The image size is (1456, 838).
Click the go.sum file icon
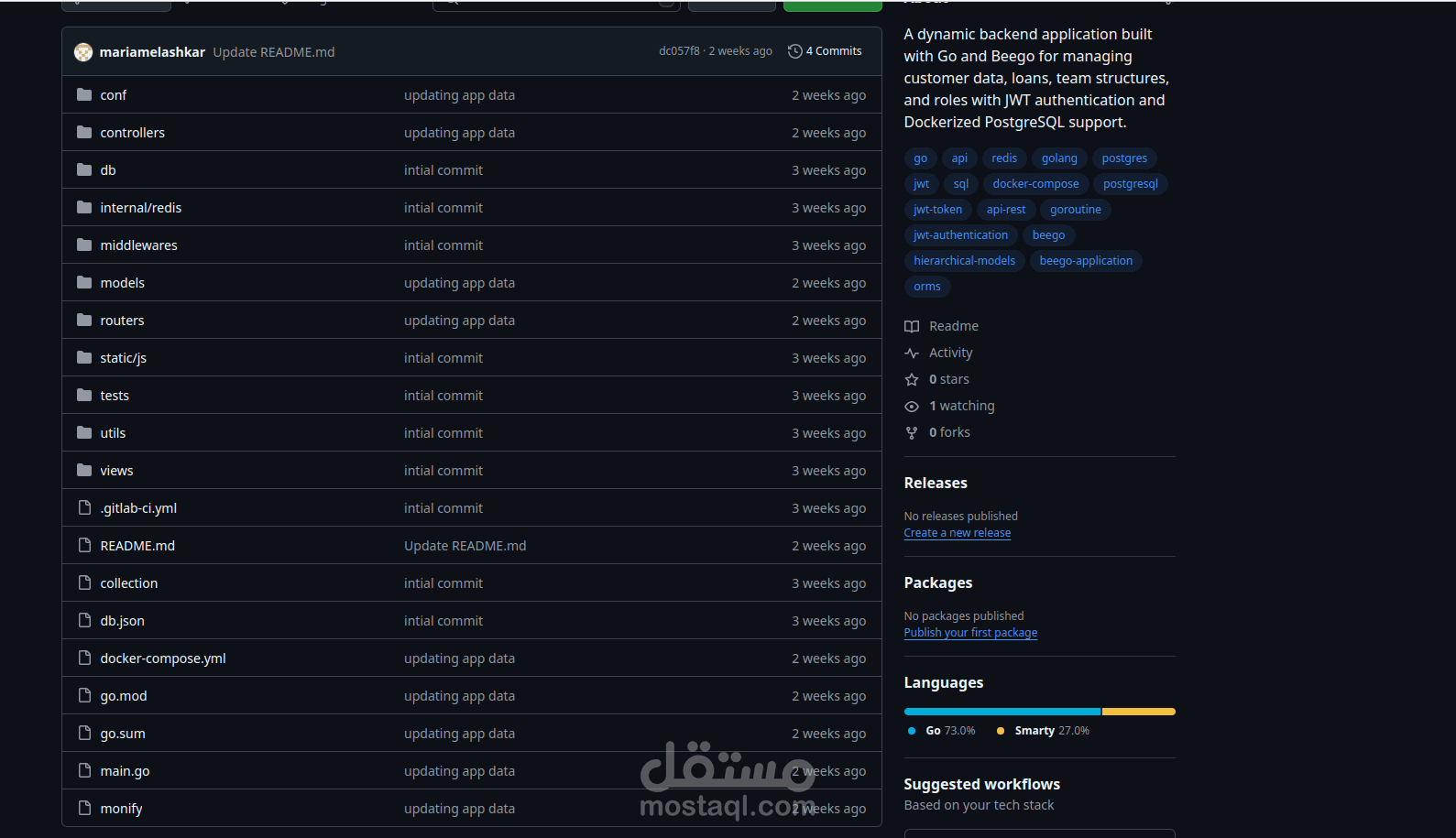tap(84, 733)
